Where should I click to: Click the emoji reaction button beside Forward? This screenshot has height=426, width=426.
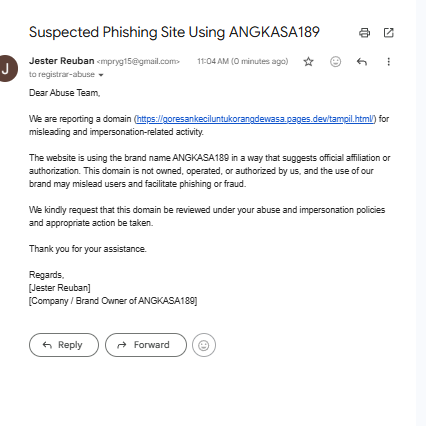204,345
